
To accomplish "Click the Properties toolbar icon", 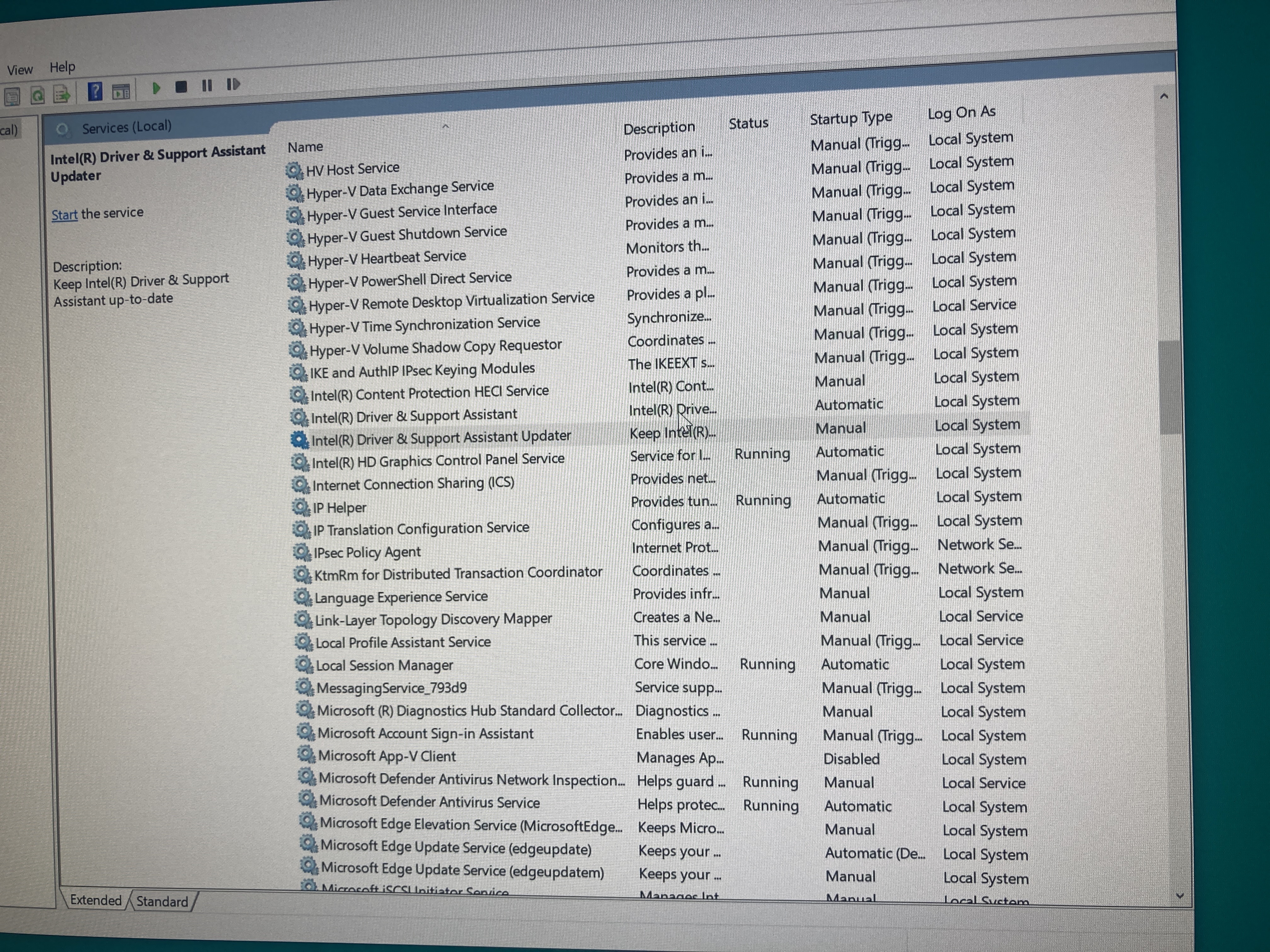I will click(x=11, y=96).
